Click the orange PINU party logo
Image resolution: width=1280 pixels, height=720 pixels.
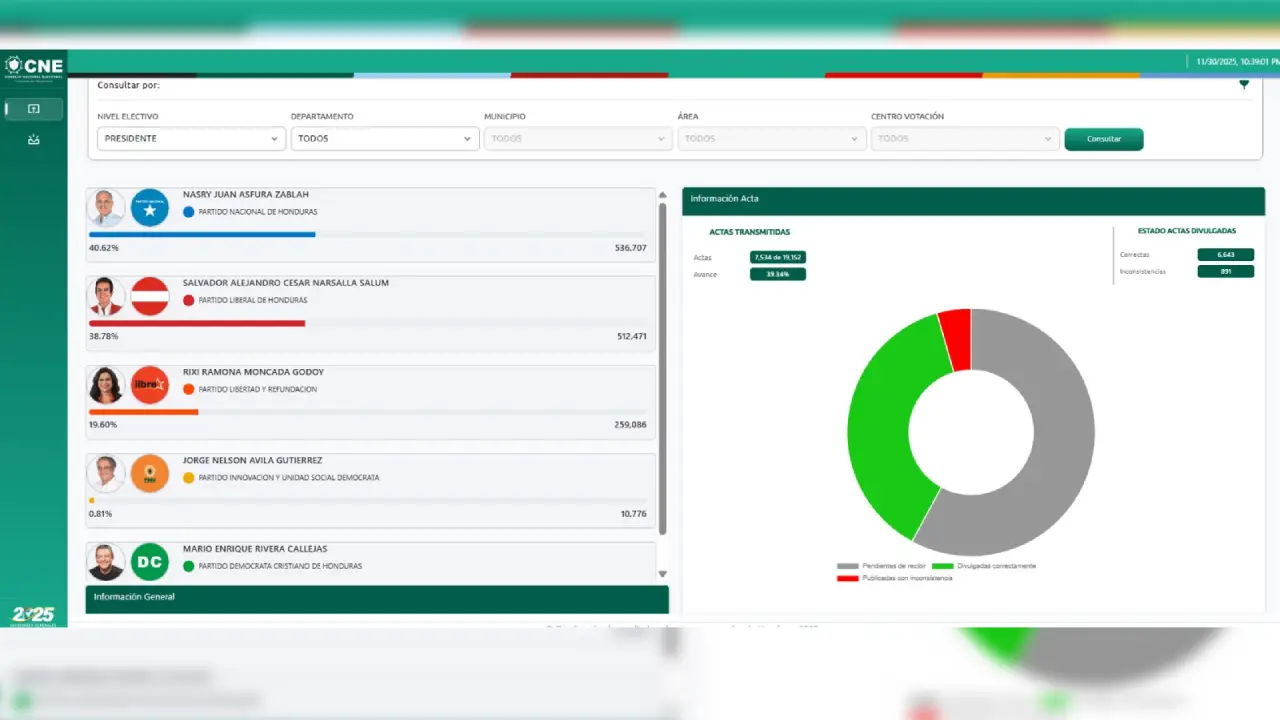tap(150, 473)
